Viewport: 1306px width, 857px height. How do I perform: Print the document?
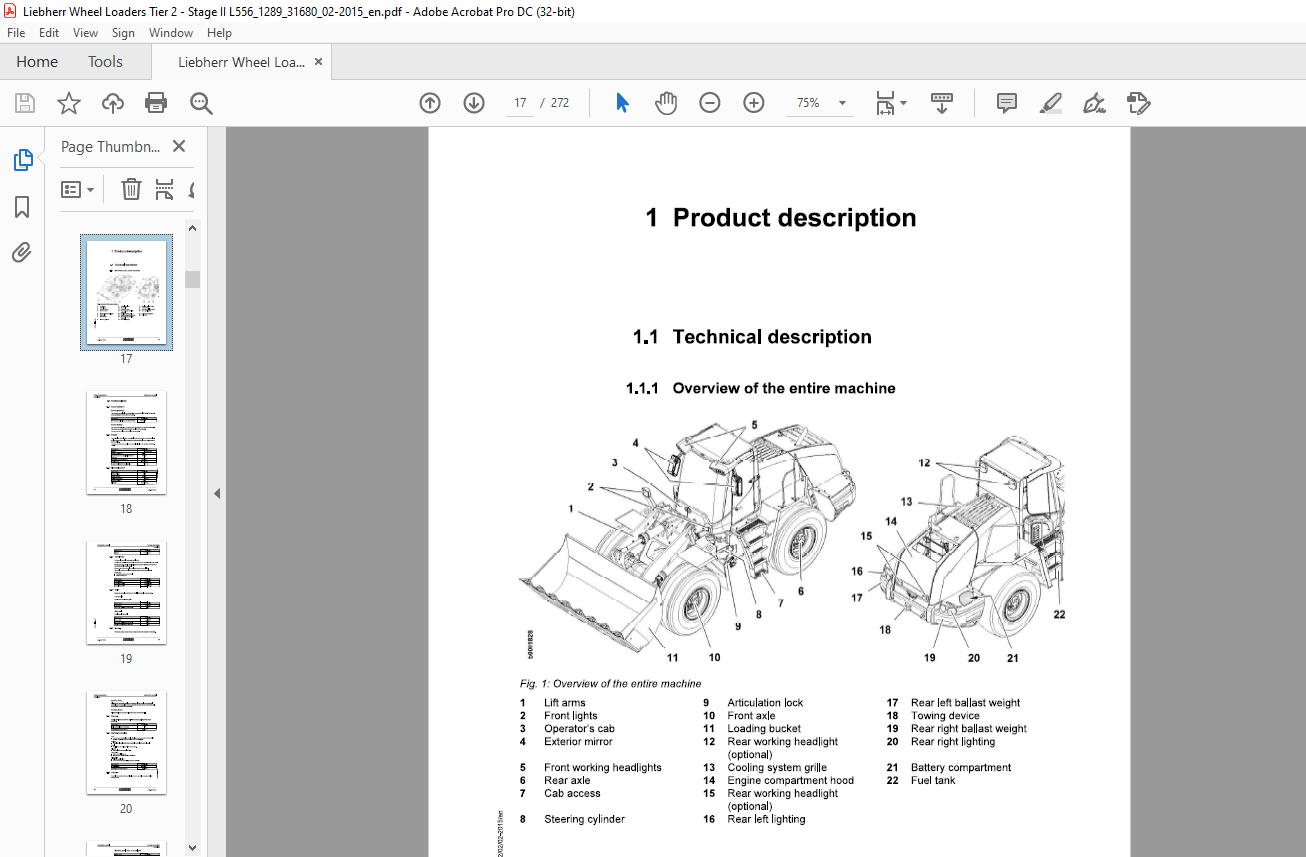(x=156, y=103)
